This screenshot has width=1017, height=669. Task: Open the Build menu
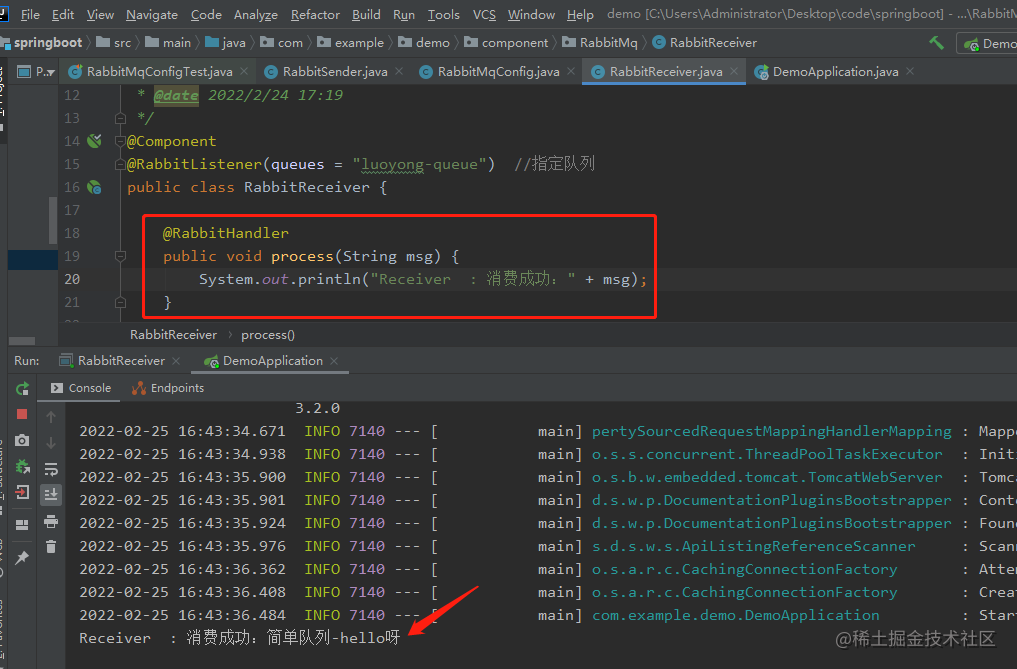[366, 14]
